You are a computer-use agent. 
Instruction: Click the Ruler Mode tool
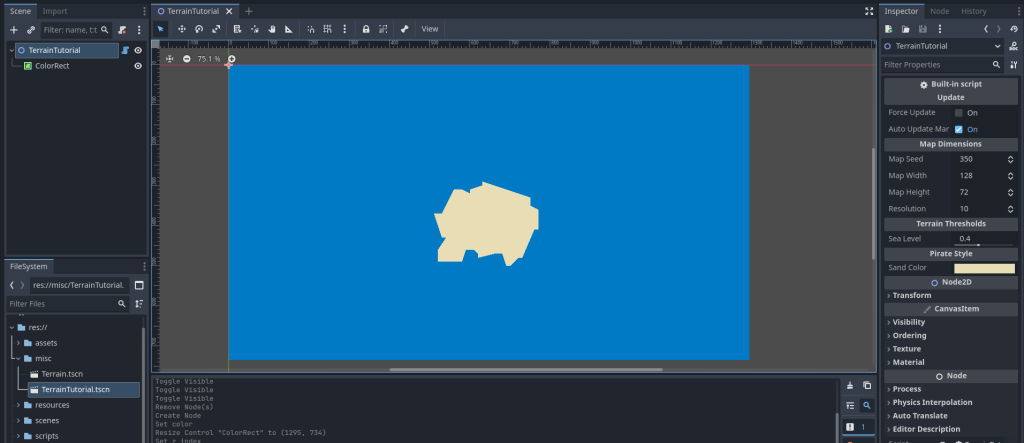point(289,29)
